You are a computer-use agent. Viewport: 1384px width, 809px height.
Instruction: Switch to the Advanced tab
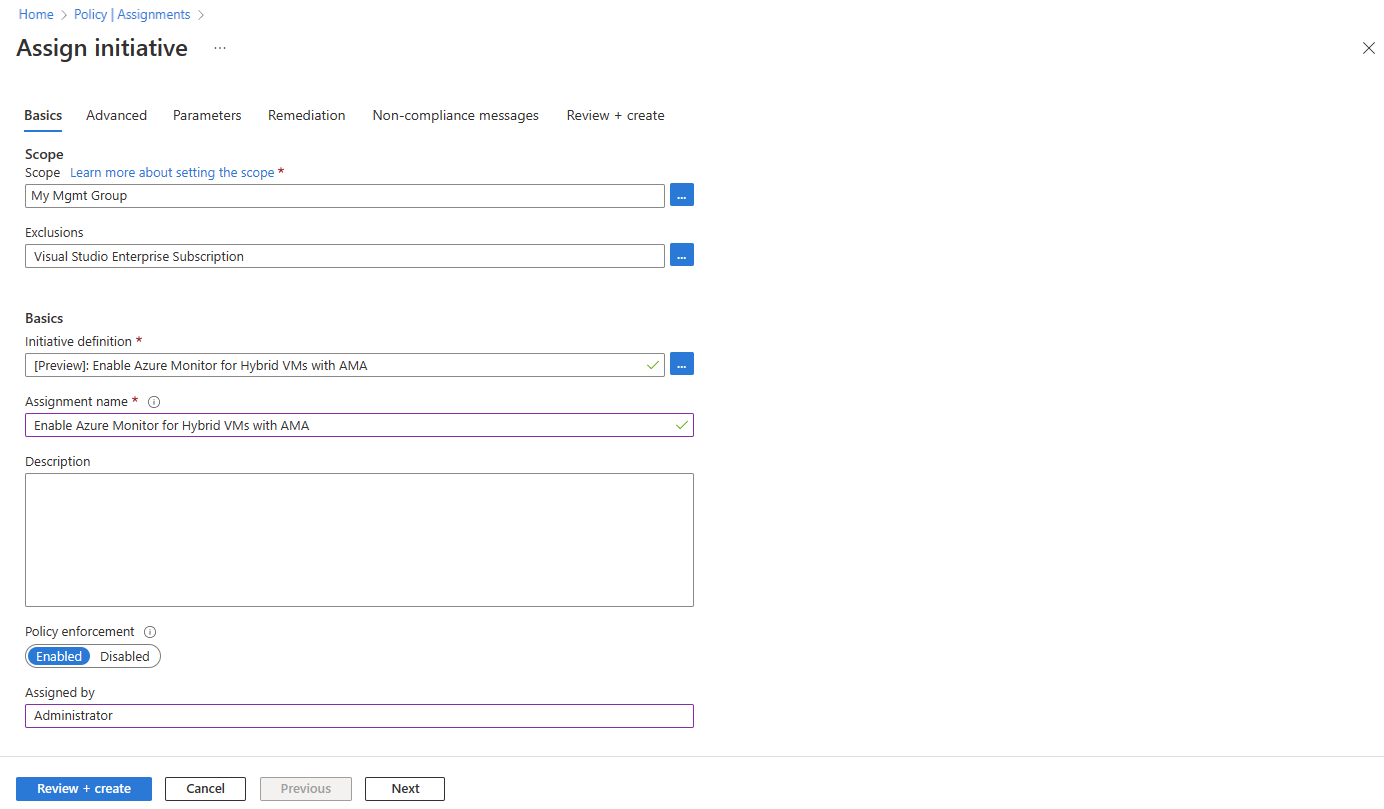(x=116, y=116)
